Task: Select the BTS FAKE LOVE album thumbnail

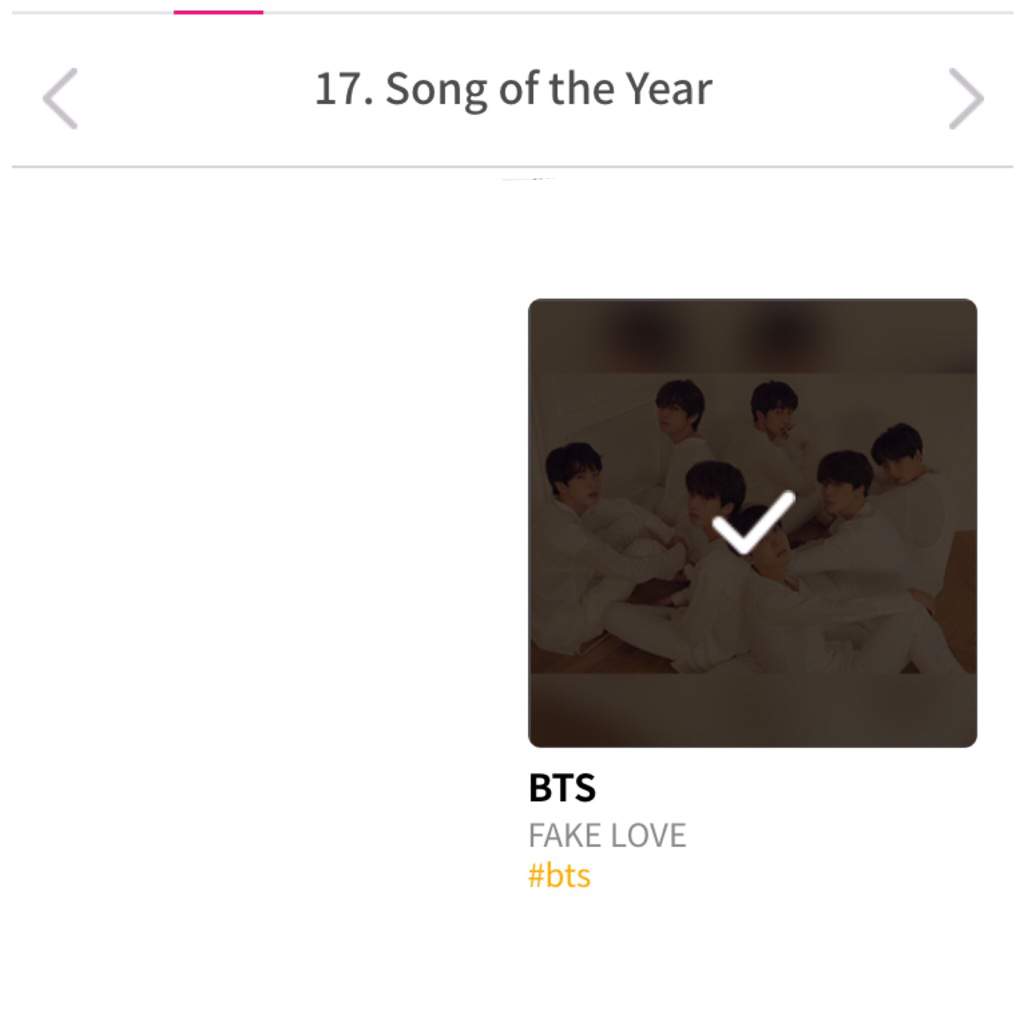Action: point(752,522)
